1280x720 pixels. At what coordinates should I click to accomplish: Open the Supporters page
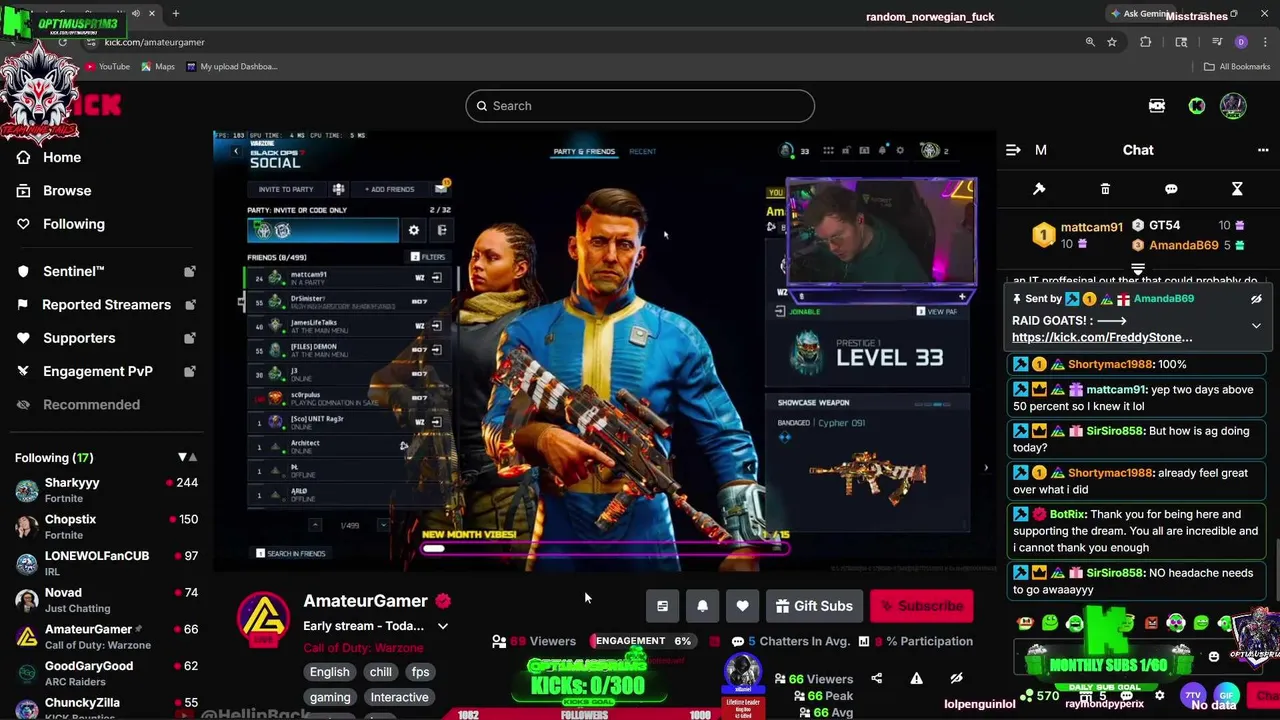(79, 338)
